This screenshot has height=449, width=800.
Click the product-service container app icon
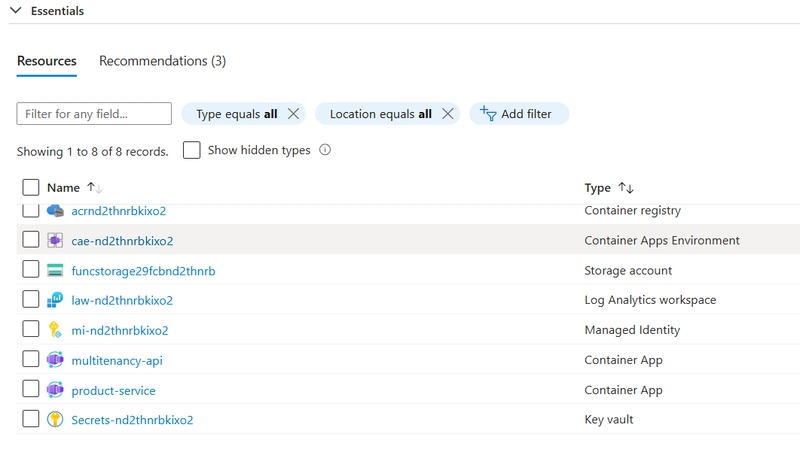click(55, 390)
